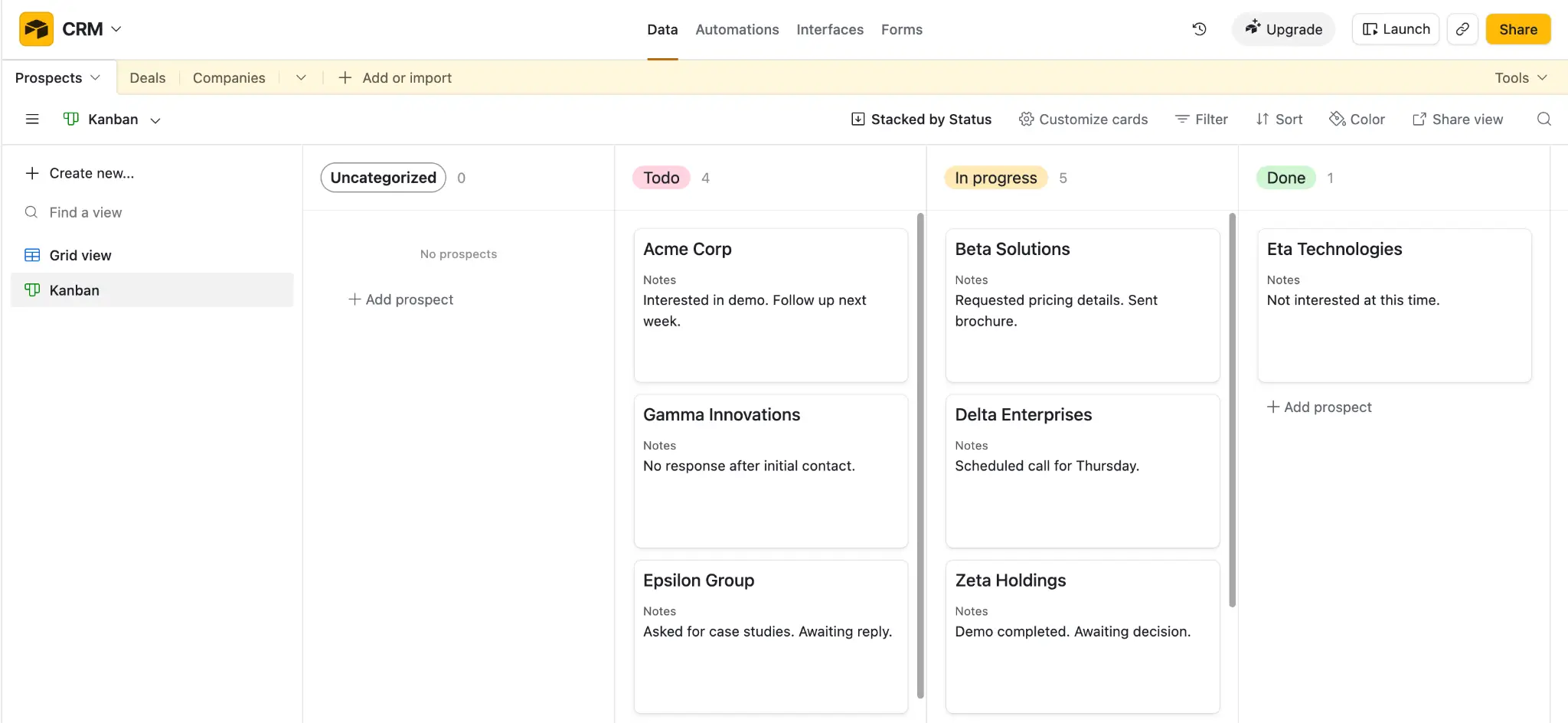Open the Color options
Viewport: 1568px width, 723px height.
(x=1357, y=119)
